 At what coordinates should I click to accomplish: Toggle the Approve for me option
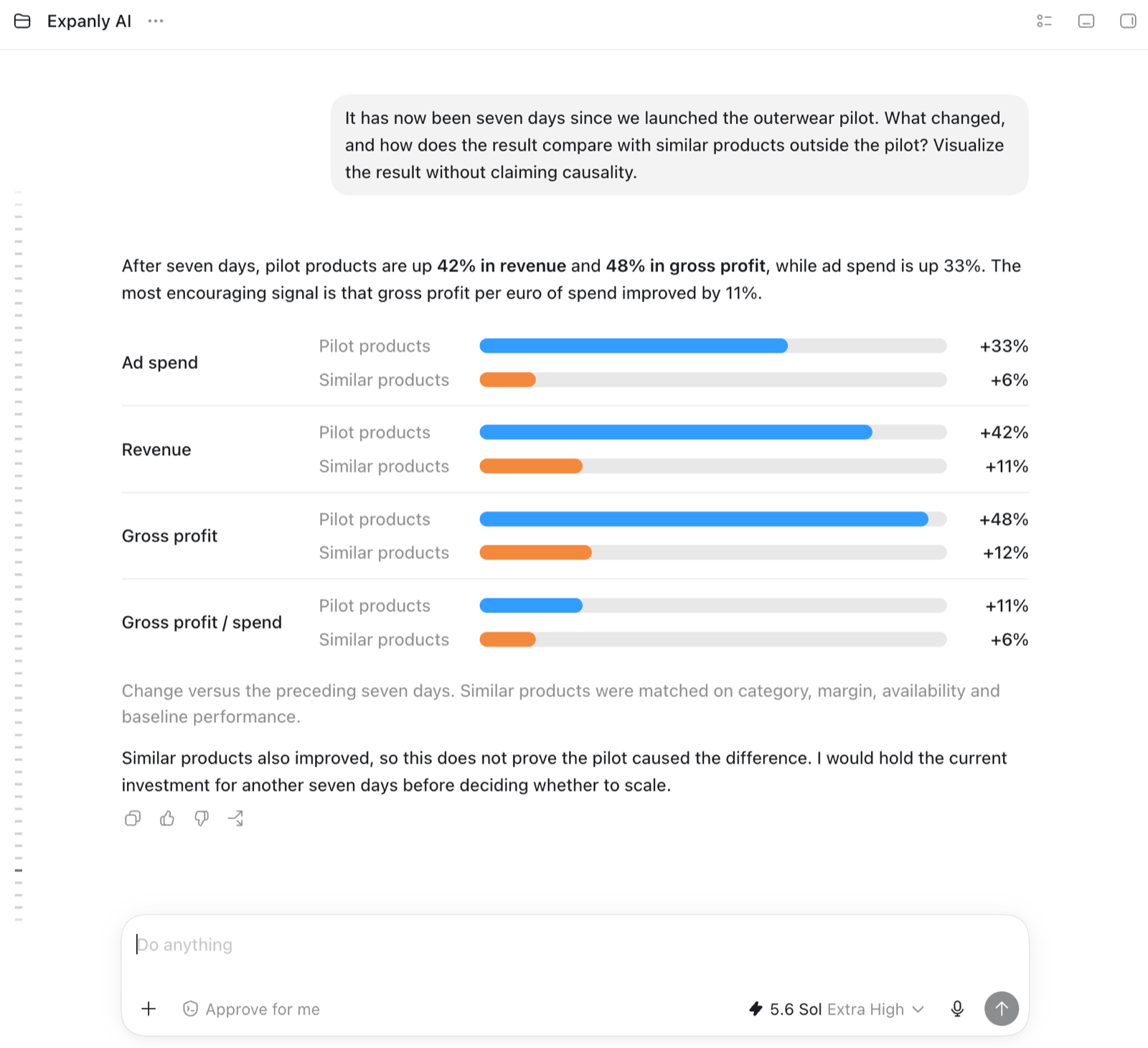(x=251, y=1009)
